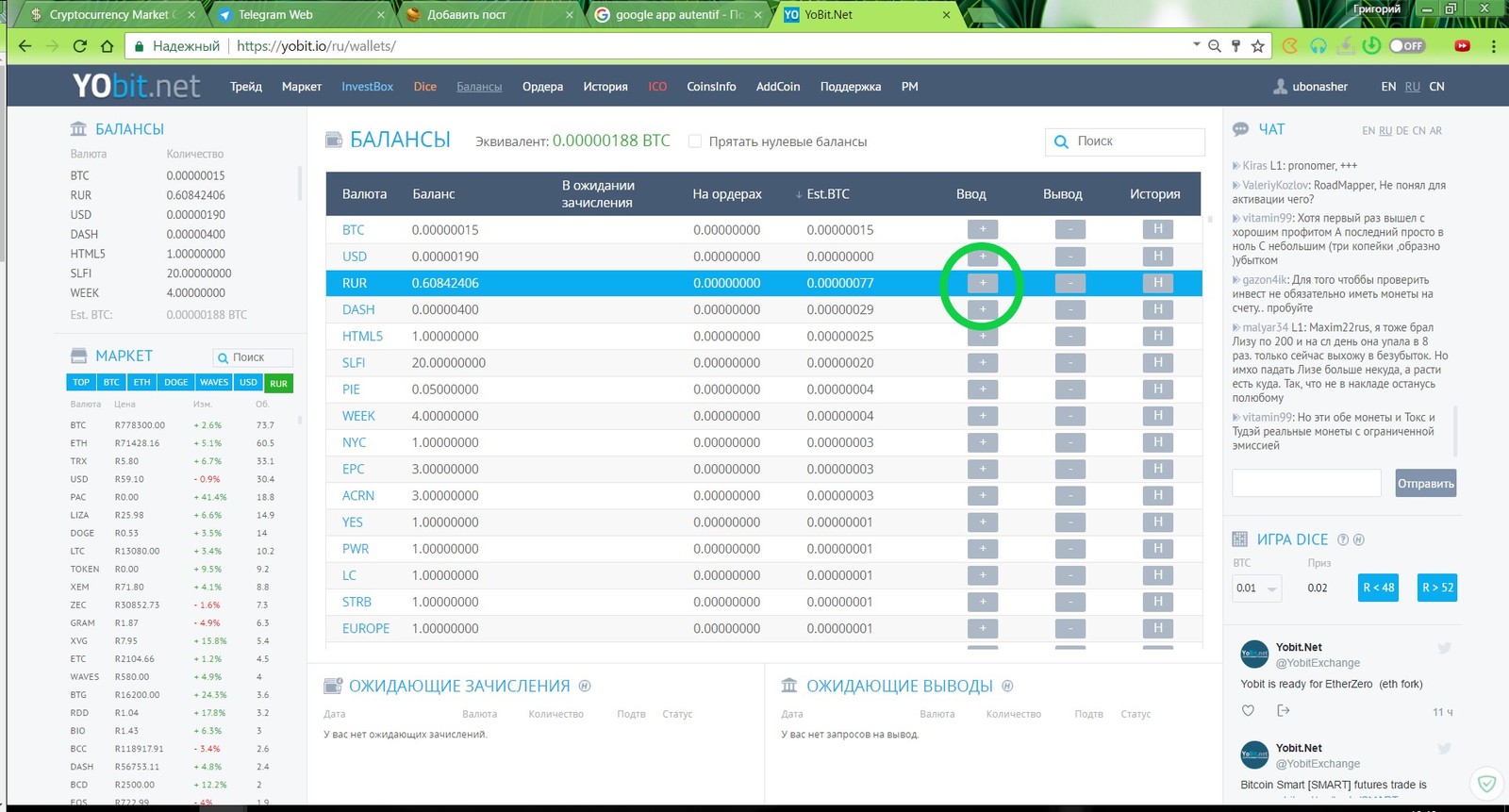Open the HTML5 currency link in table
The image size is (1509, 812).
362,336
